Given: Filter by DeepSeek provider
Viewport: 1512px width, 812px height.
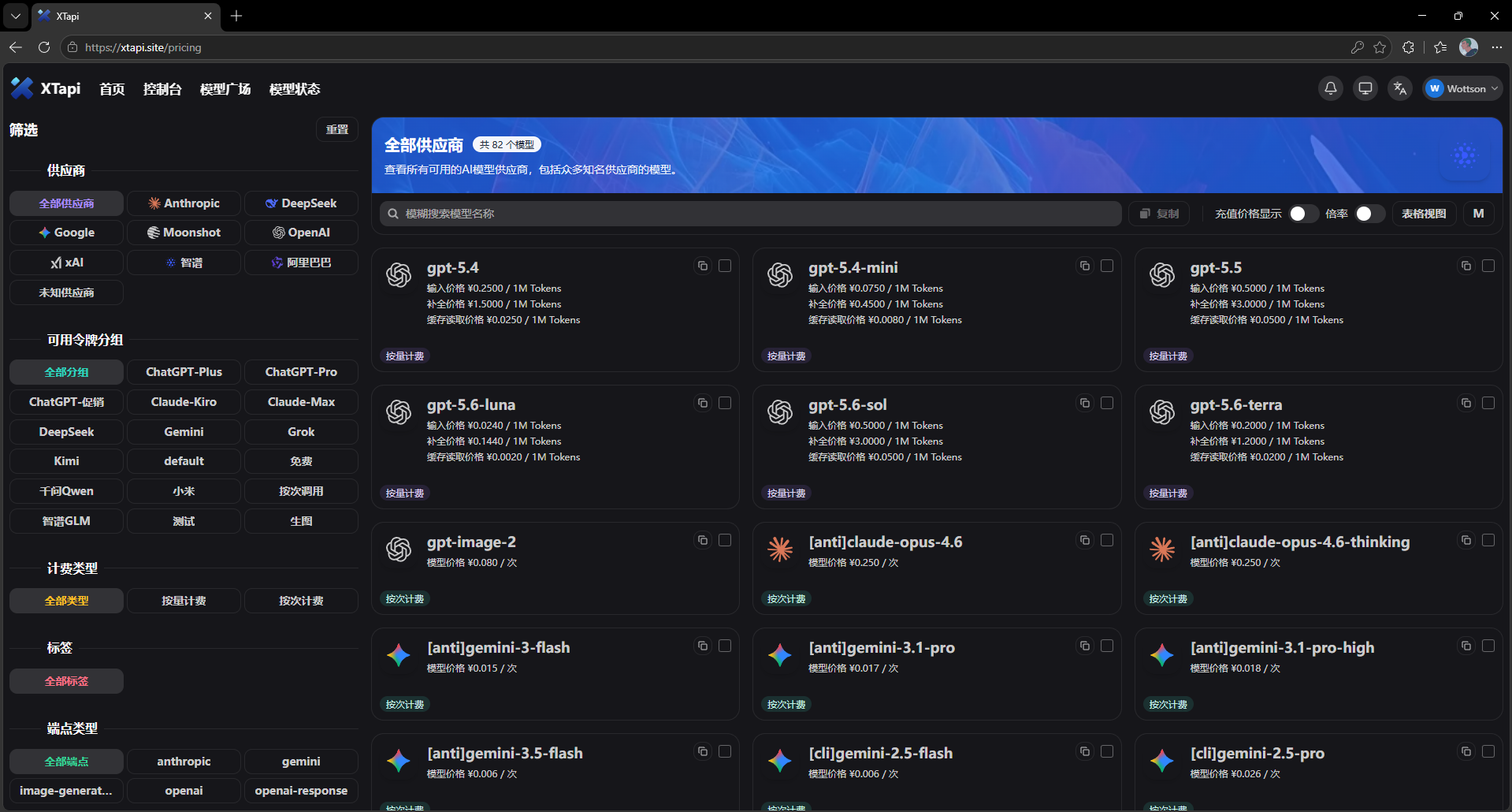Looking at the screenshot, I should click(x=301, y=203).
